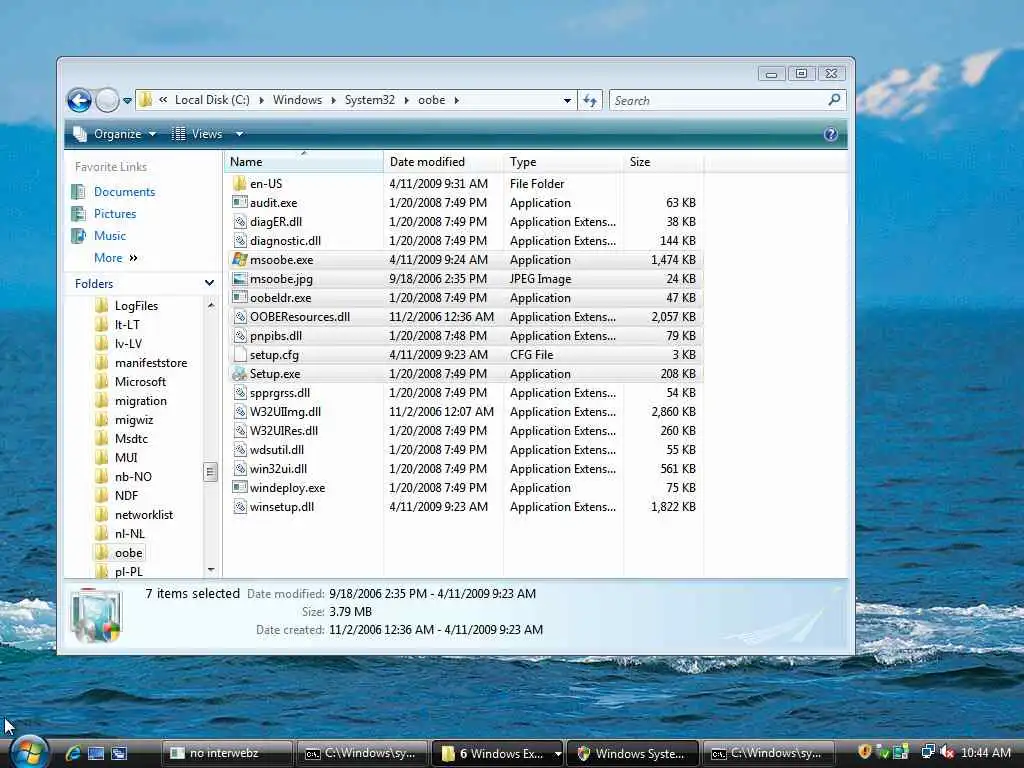Switch to no interwebz taskbar window
The height and width of the screenshot is (768, 1024).
(227, 753)
